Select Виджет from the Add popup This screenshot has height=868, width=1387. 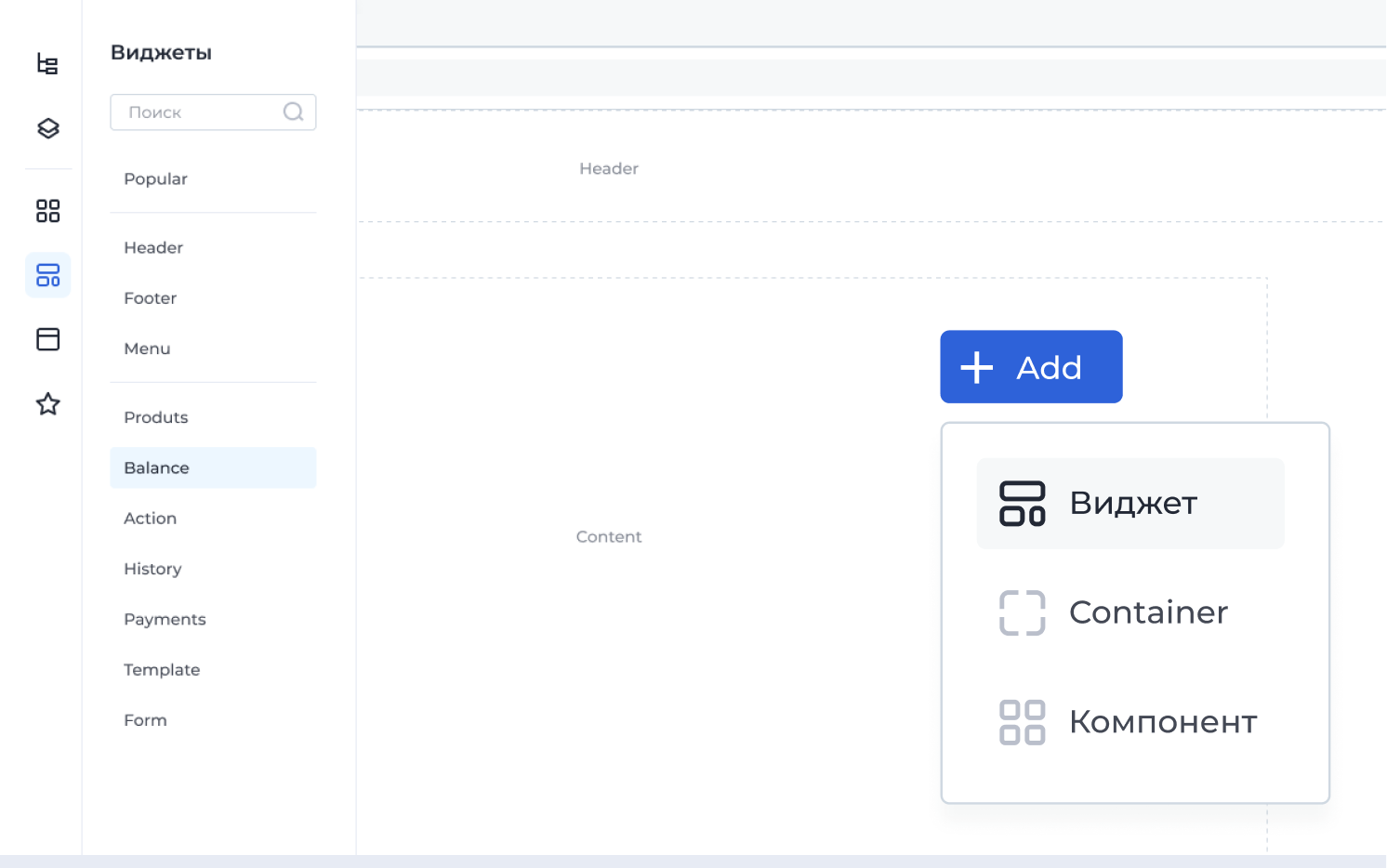(x=1130, y=503)
